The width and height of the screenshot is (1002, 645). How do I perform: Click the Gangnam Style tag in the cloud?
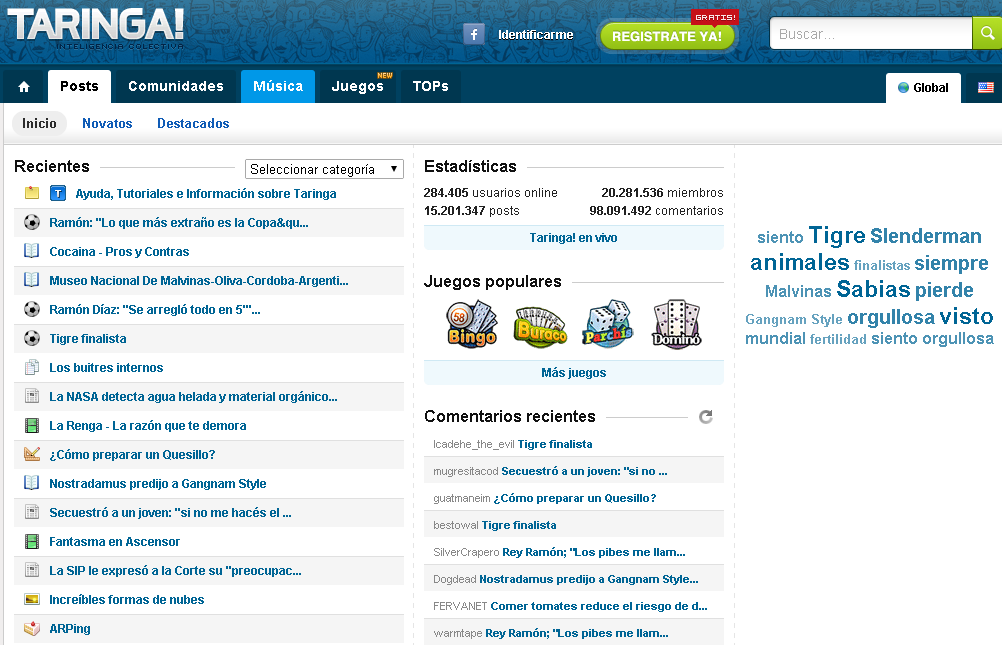coord(794,319)
